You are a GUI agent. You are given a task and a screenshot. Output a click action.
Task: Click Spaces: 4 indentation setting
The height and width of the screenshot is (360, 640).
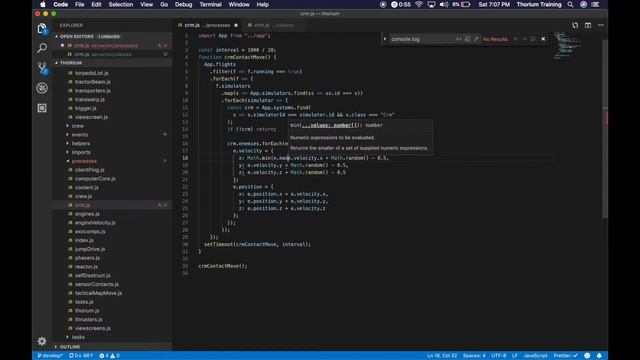(x=474, y=356)
